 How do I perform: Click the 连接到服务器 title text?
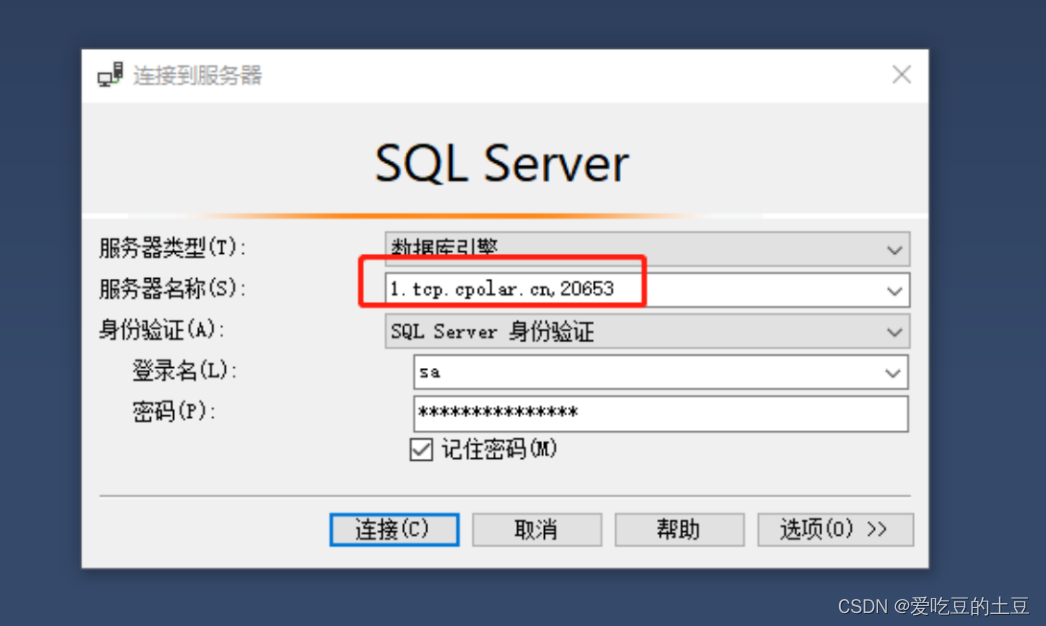pyautogui.click(x=197, y=75)
